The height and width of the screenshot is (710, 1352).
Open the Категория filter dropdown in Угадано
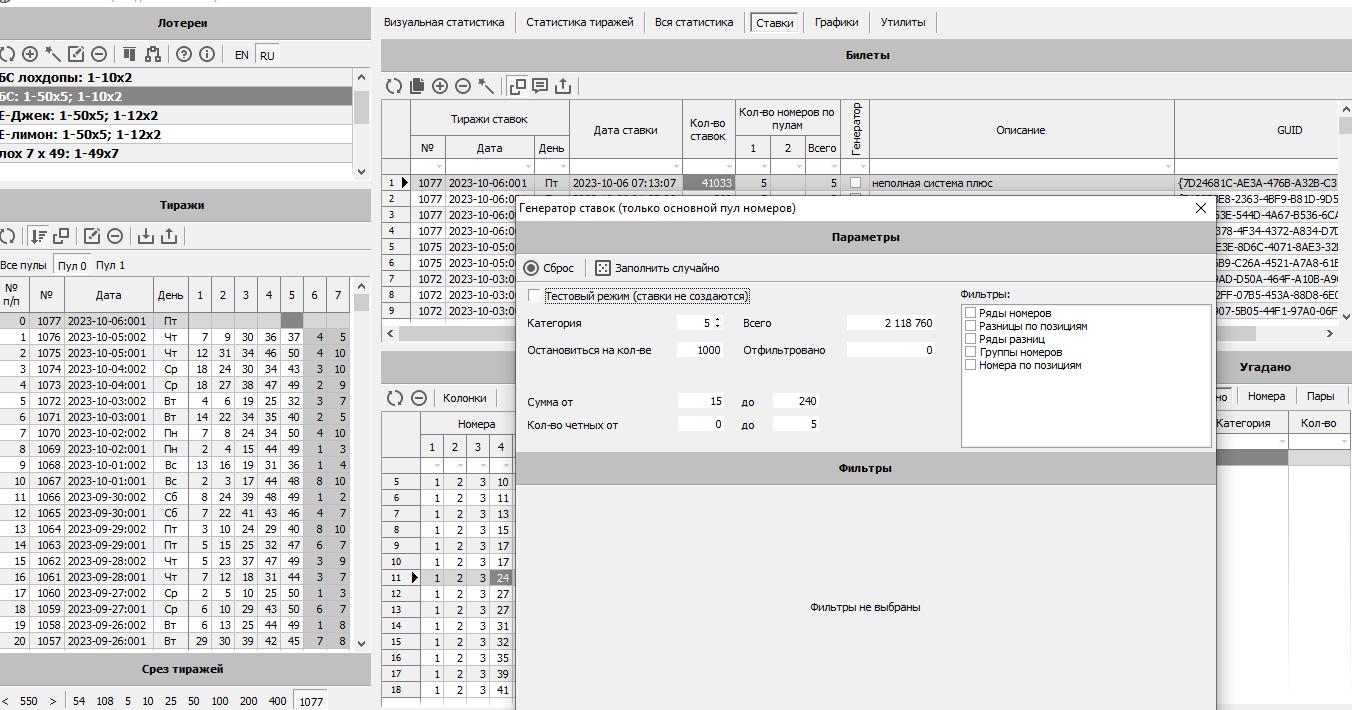(1281, 441)
